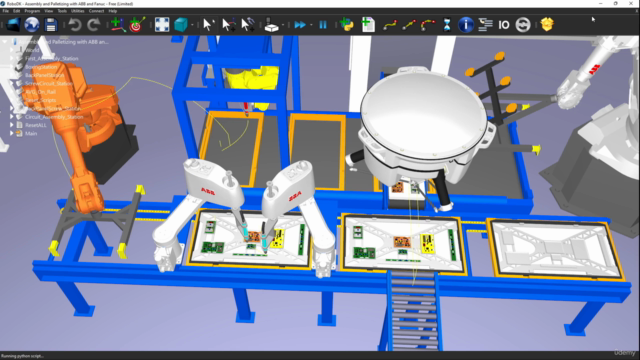Screen dimensions: 640x360
Task: Save the station with the floppy disk icon
Action: [51, 25]
